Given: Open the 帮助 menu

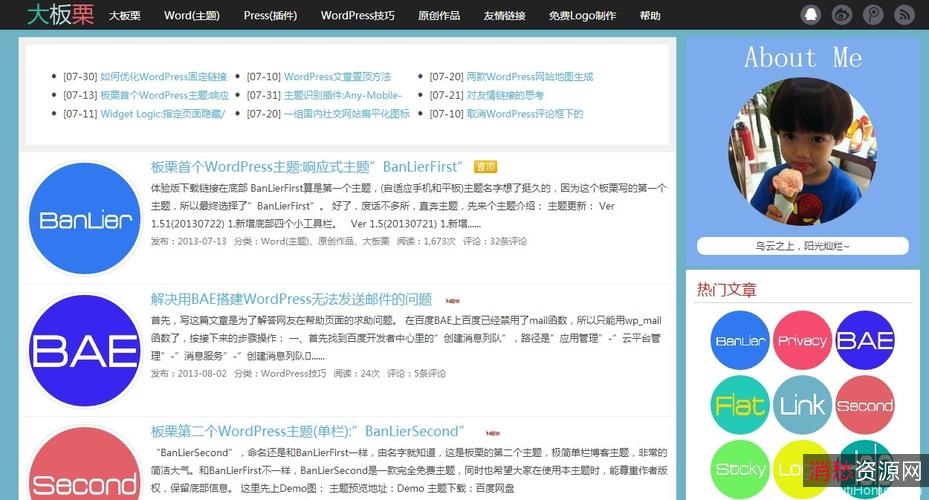Looking at the screenshot, I should 649,15.
